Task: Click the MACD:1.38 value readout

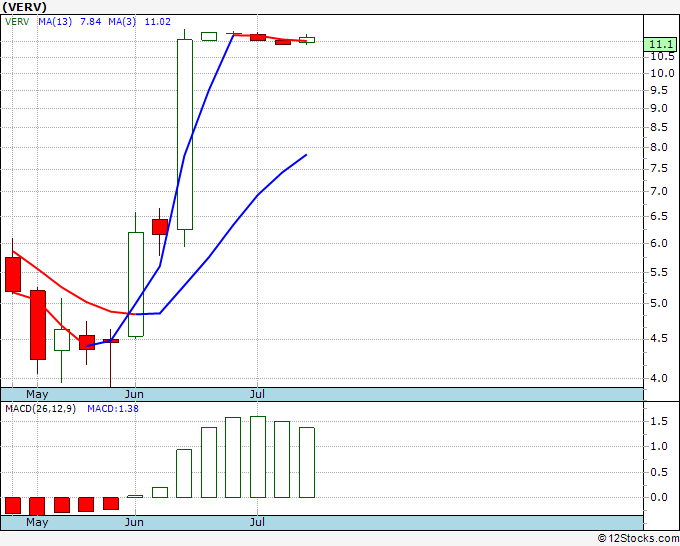Action: (113, 409)
